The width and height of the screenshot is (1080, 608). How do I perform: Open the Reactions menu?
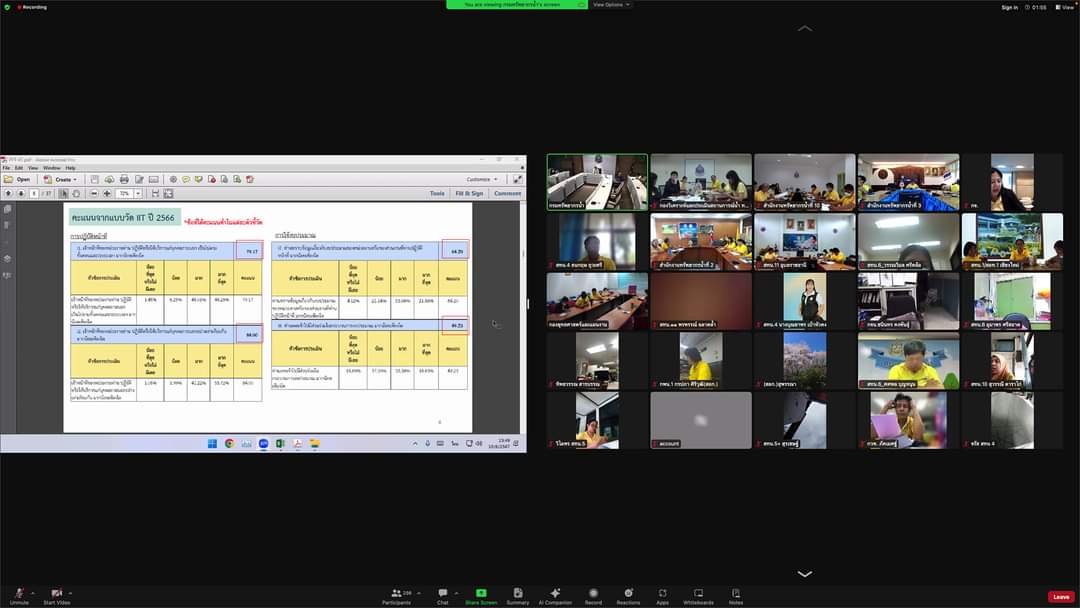pyautogui.click(x=628, y=596)
